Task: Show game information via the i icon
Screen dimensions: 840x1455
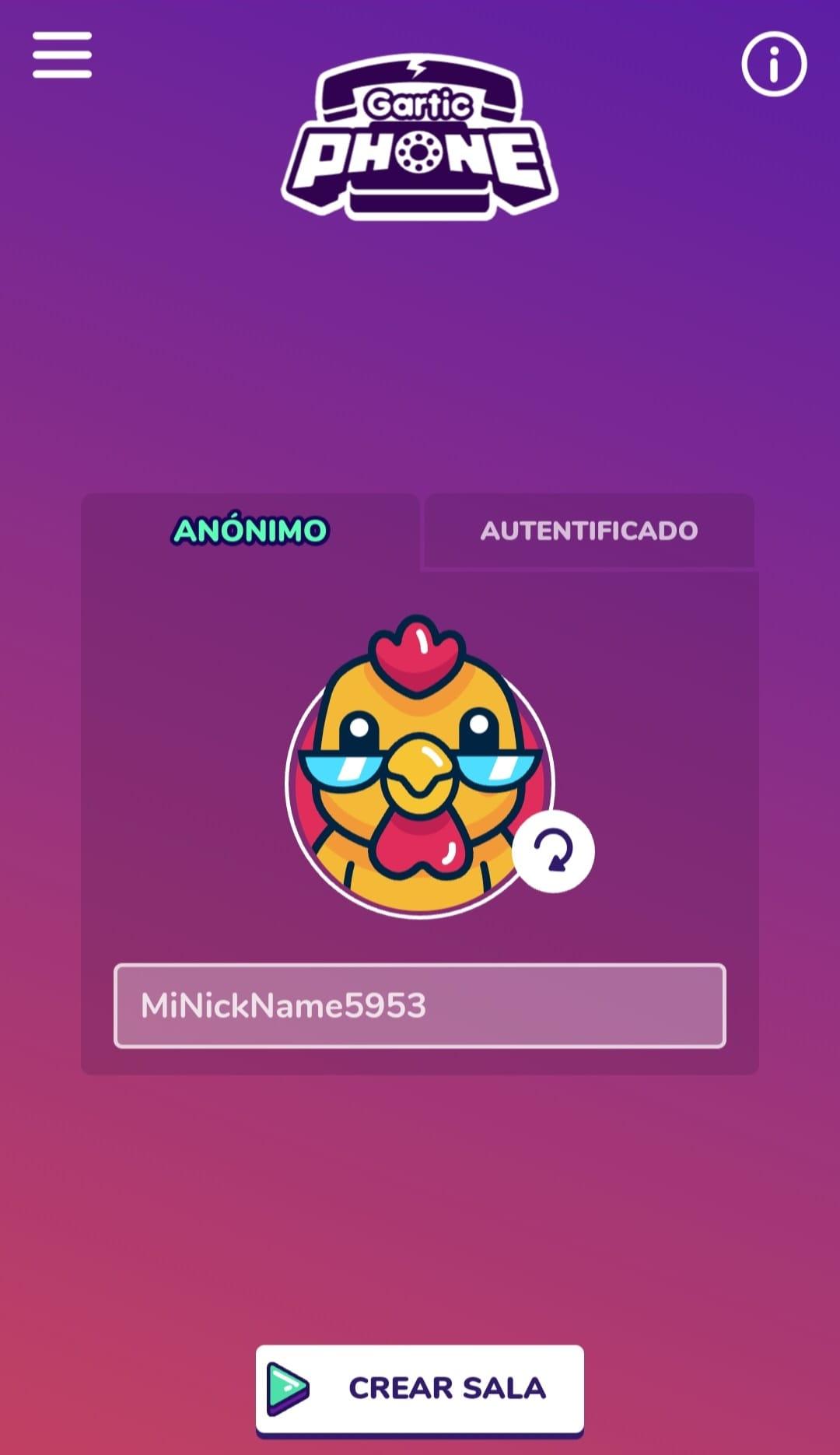Action: click(774, 64)
